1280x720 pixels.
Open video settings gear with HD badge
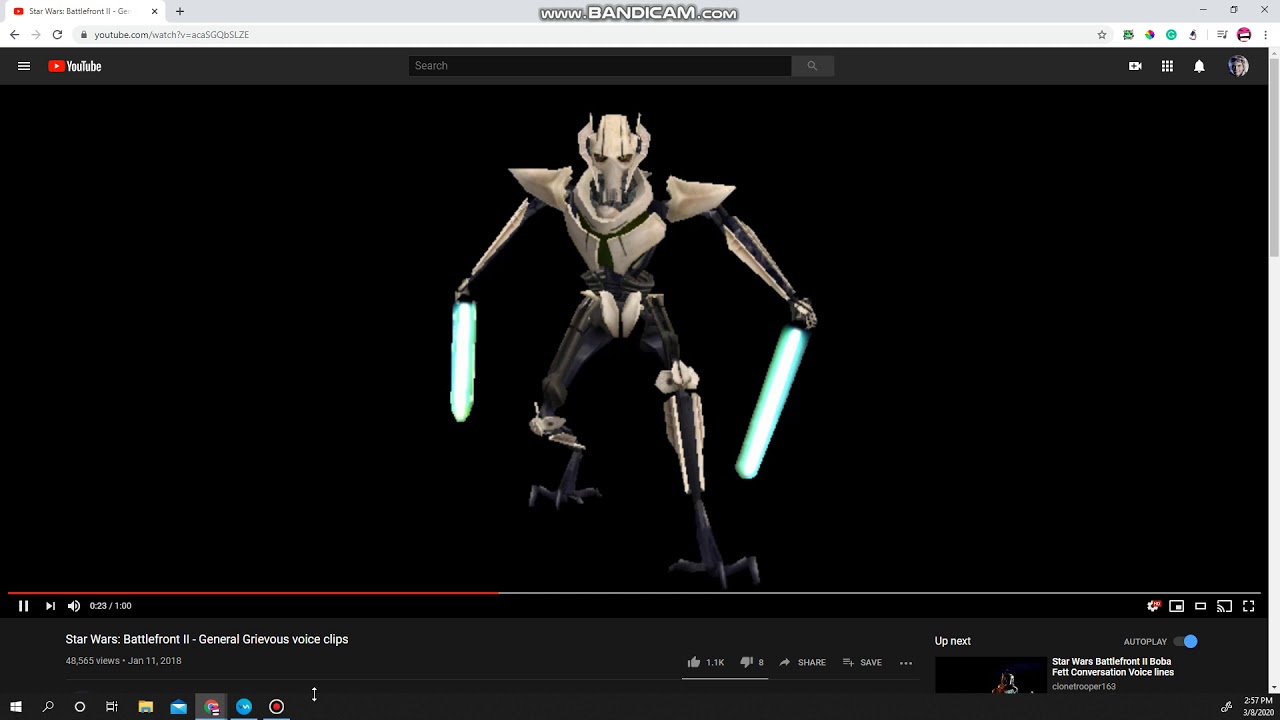[x=1154, y=606]
